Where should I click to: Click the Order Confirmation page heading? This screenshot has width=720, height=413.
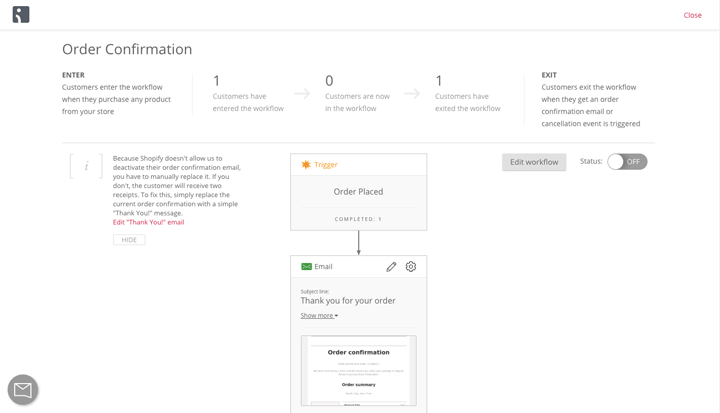click(x=127, y=49)
